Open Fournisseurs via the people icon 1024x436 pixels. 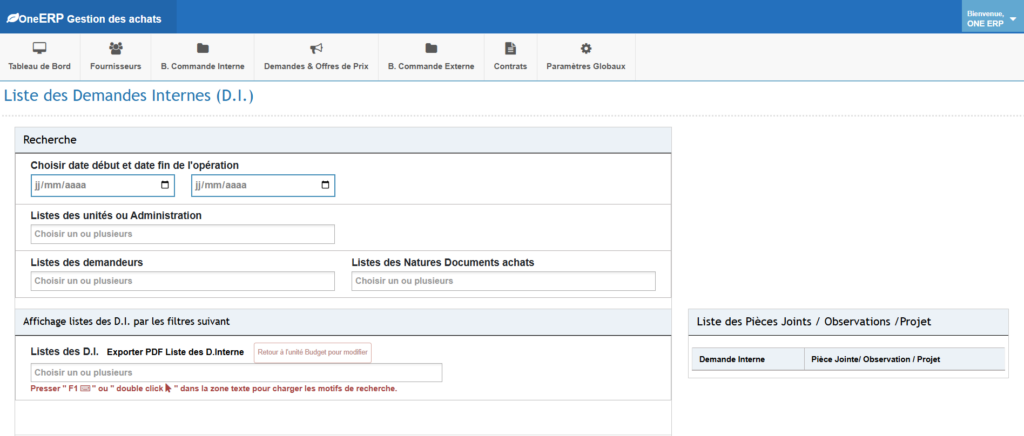(x=116, y=48)
